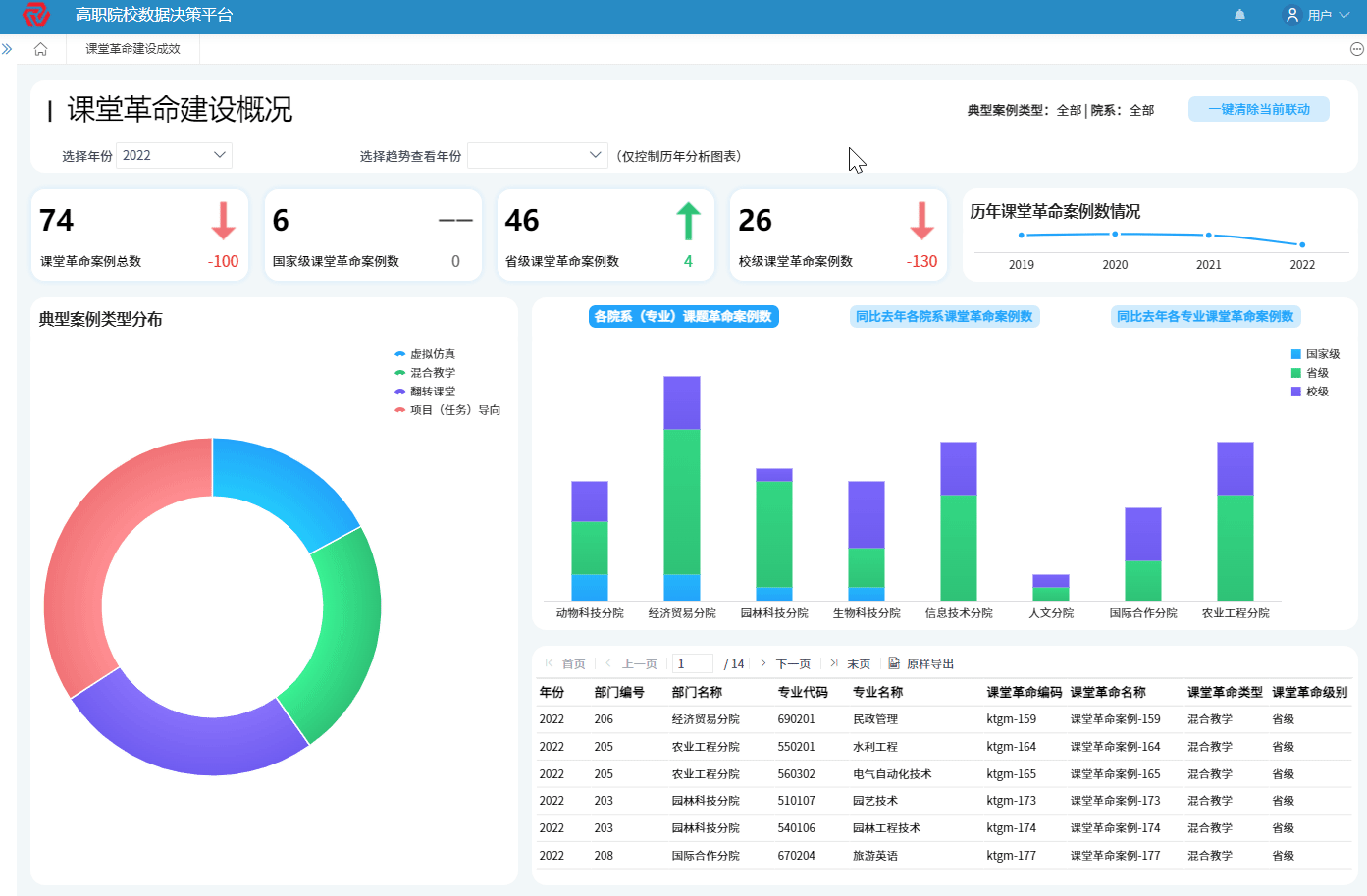
Task: Go to home via house icon
Action: point(40,49)
